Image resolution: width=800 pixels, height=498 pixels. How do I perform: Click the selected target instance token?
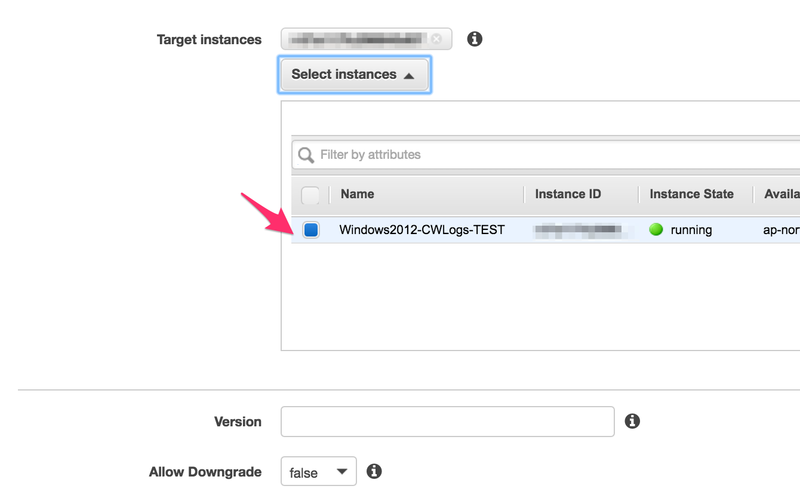pyautogui.click(x=357, y=39)
